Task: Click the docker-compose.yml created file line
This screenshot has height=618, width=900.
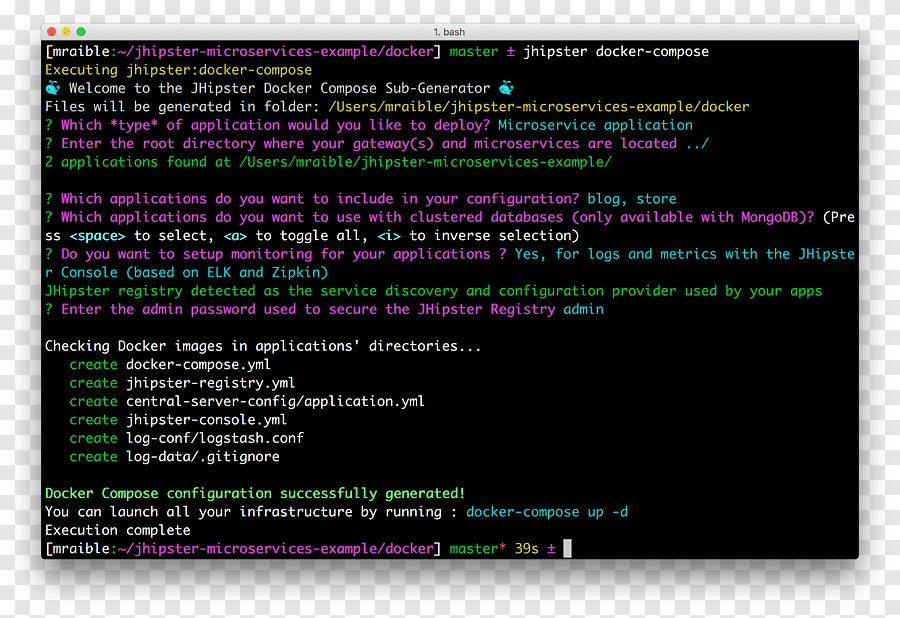Action: (170, 365)
